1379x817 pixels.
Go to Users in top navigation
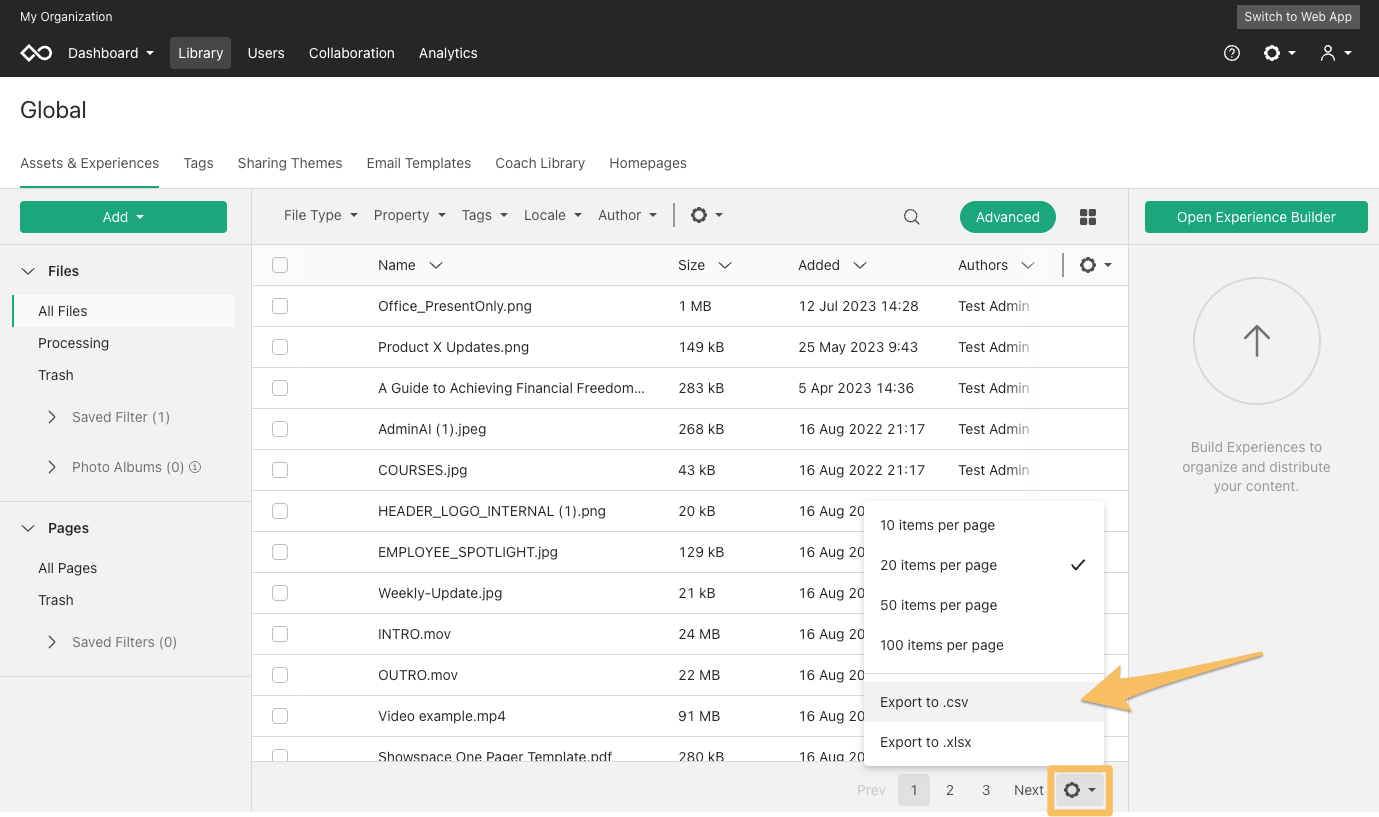tap(266, 53)
